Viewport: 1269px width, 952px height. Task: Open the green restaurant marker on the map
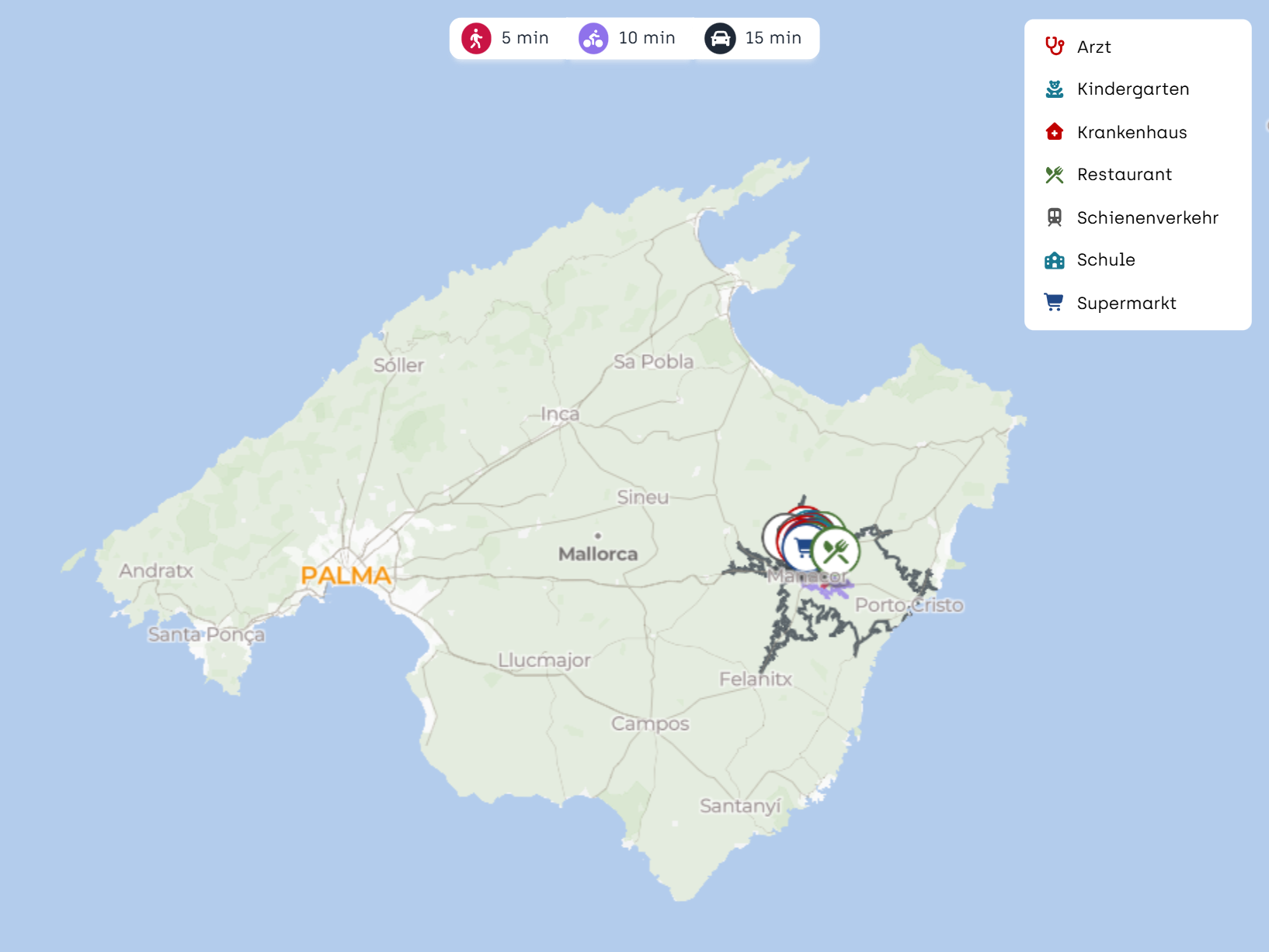837,551
